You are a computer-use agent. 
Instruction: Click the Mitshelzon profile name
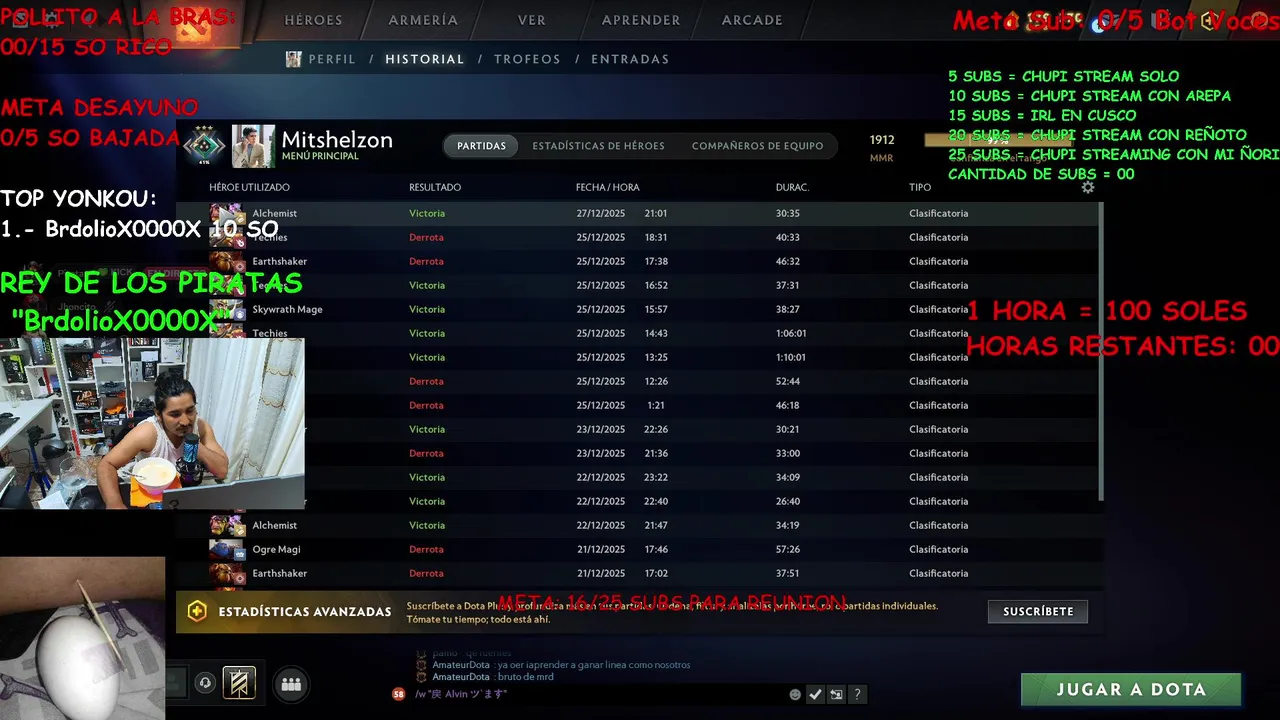(337, 140)
